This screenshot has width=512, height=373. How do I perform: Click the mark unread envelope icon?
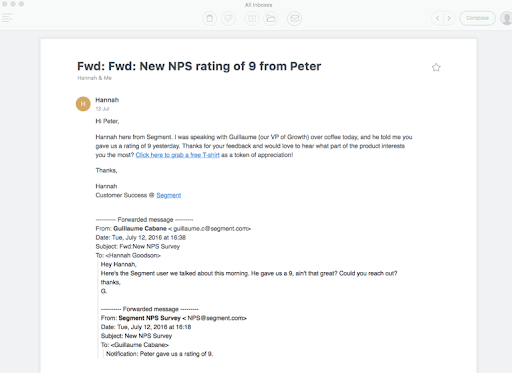click(294, 18)
